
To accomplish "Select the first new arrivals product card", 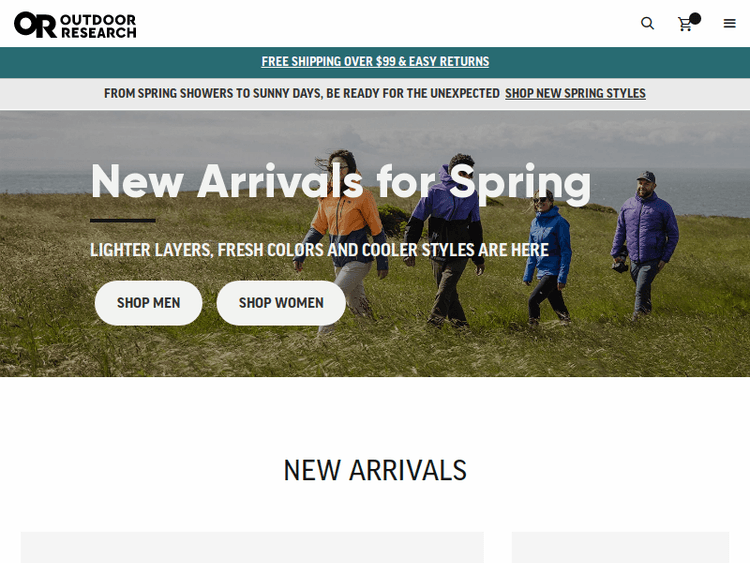I will [252, 547].
